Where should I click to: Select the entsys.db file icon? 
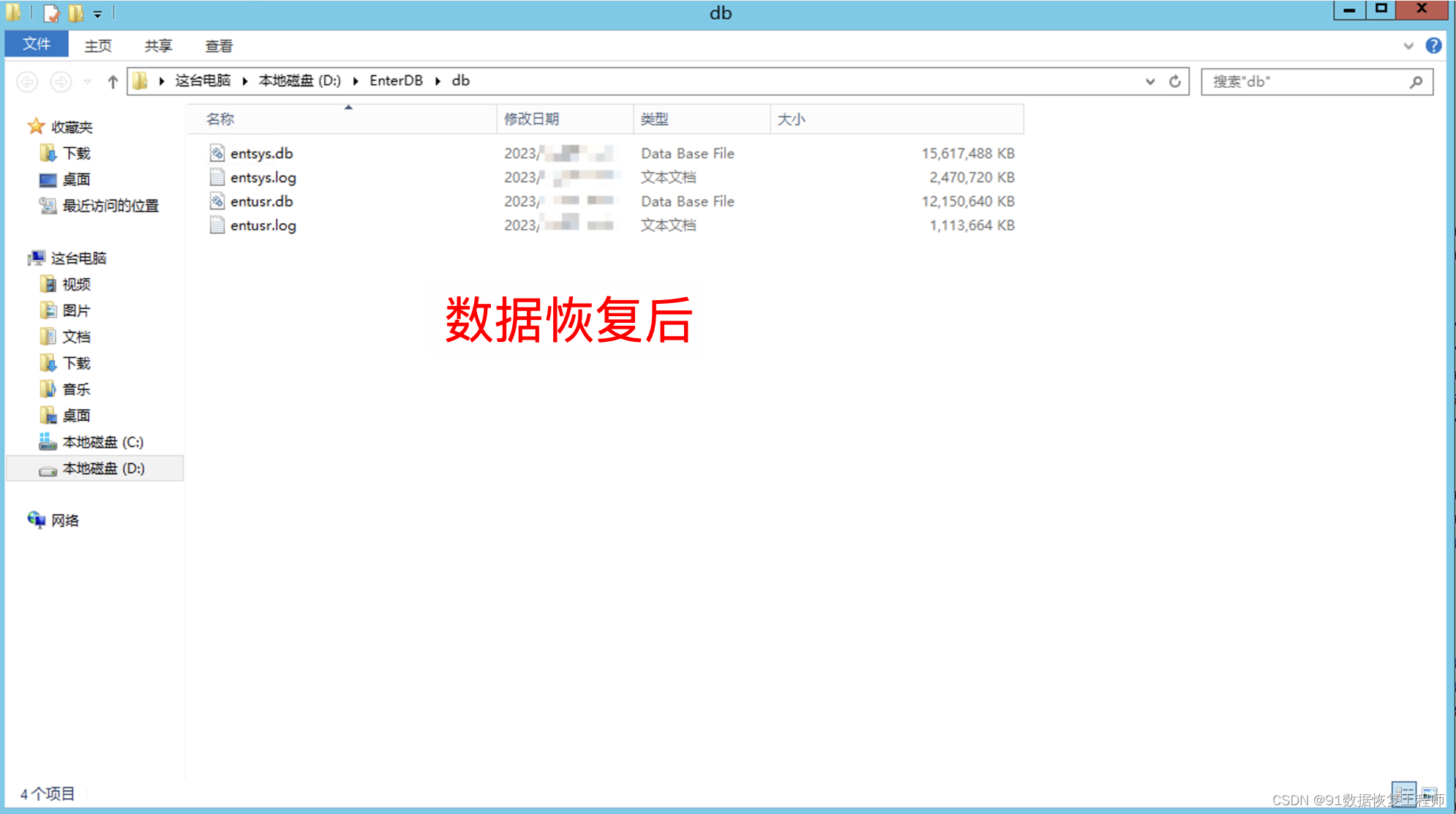217,153
